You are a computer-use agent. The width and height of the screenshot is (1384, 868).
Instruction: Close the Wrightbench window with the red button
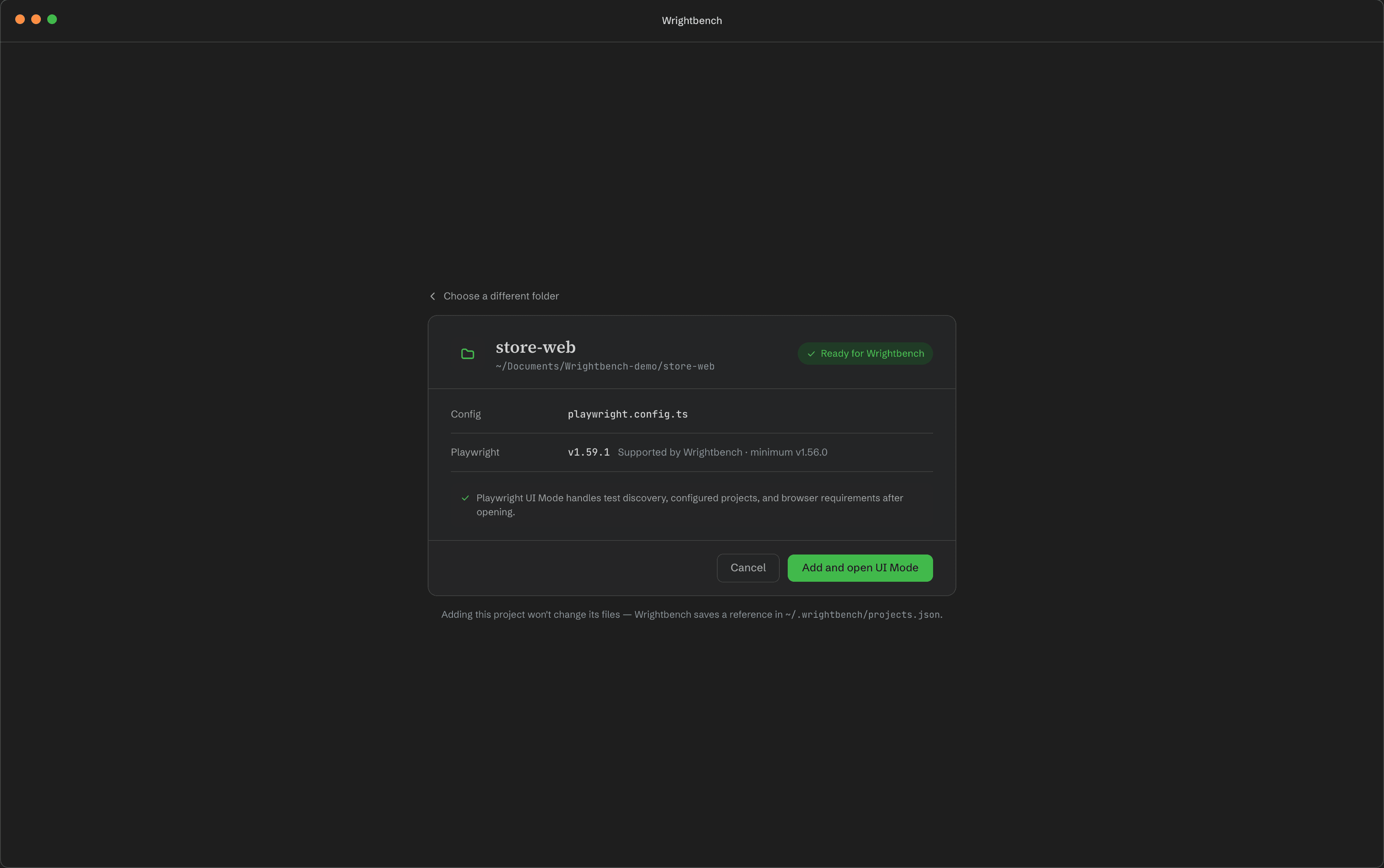20,20
